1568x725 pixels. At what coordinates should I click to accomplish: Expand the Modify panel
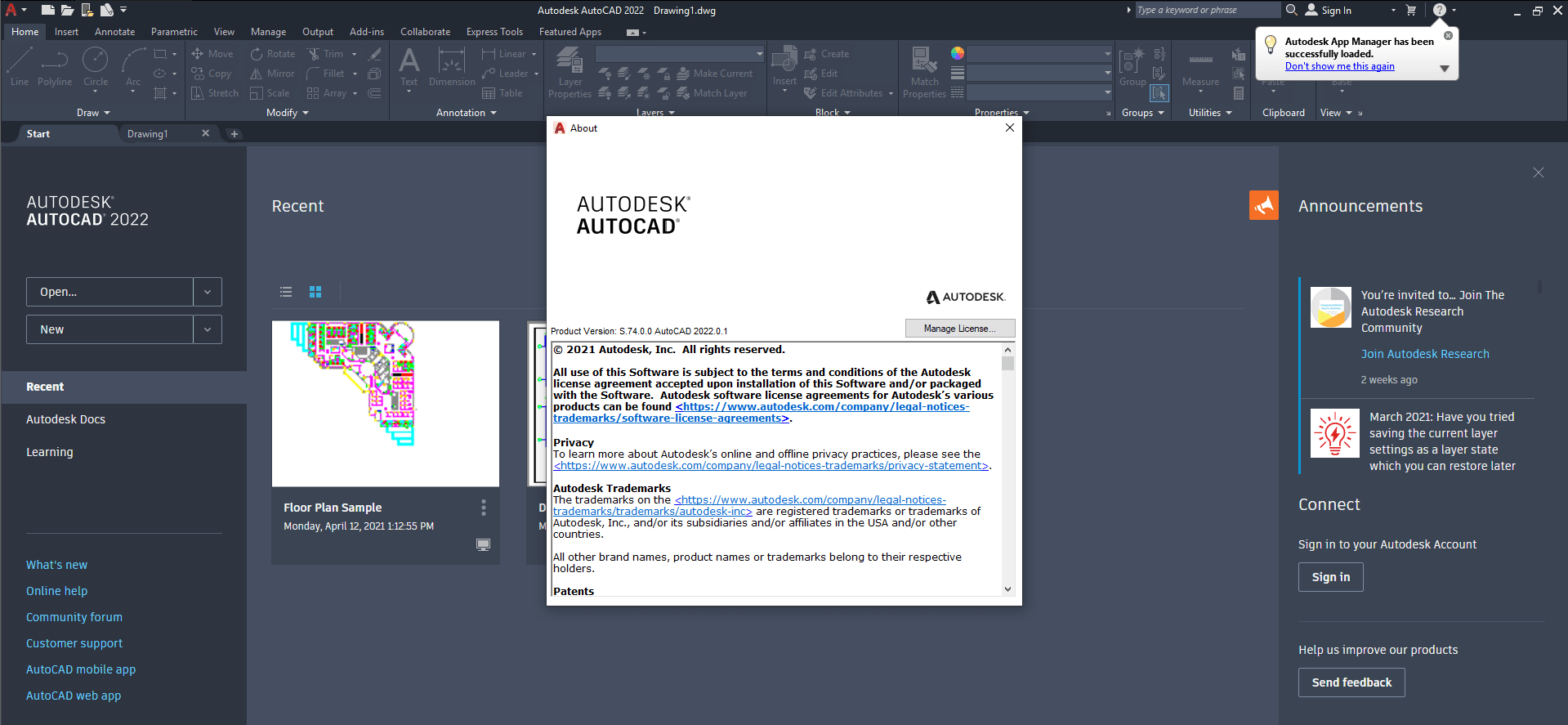coord(288,113)
